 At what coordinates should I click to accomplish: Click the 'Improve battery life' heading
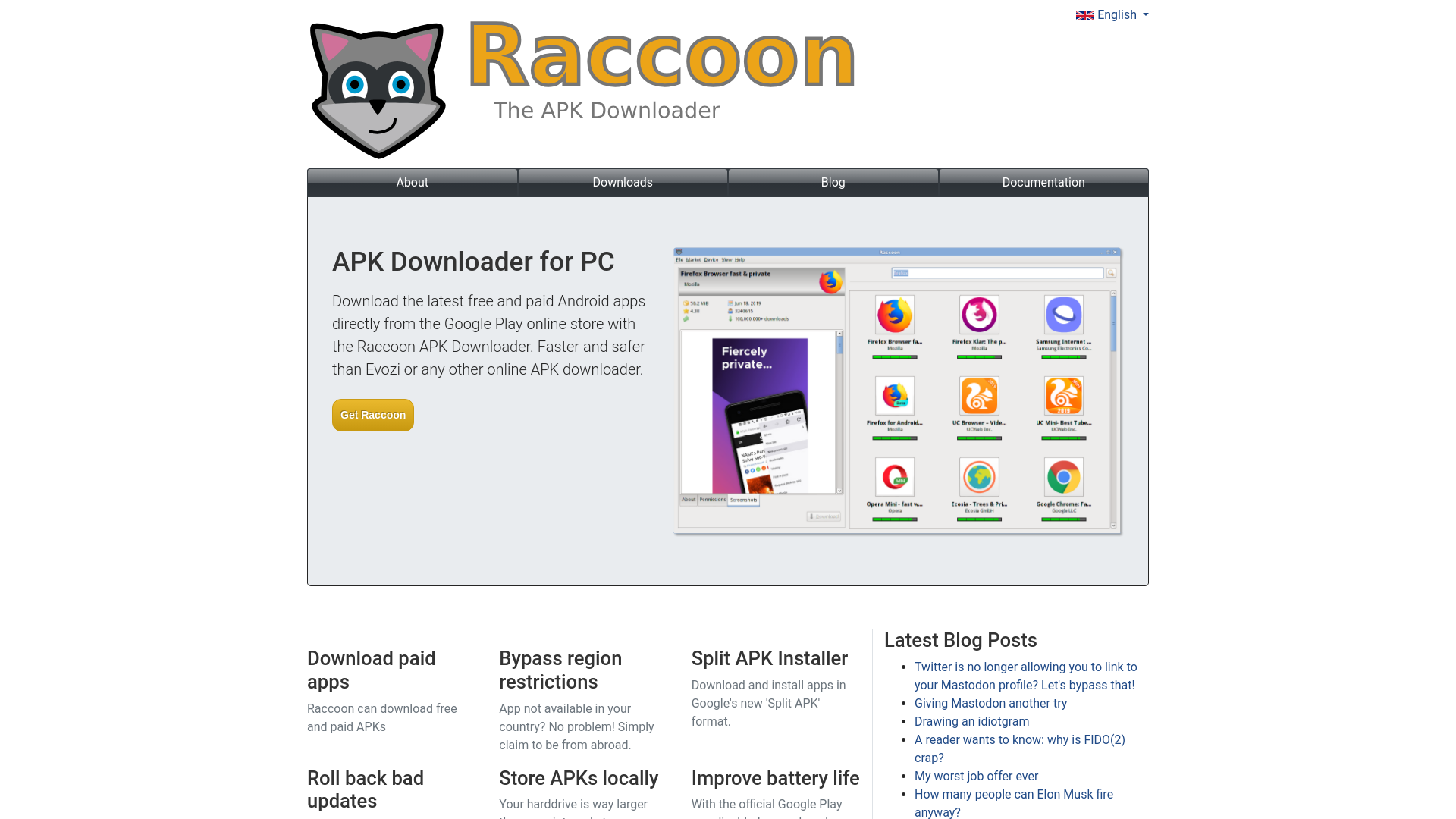tap(775, 778)
